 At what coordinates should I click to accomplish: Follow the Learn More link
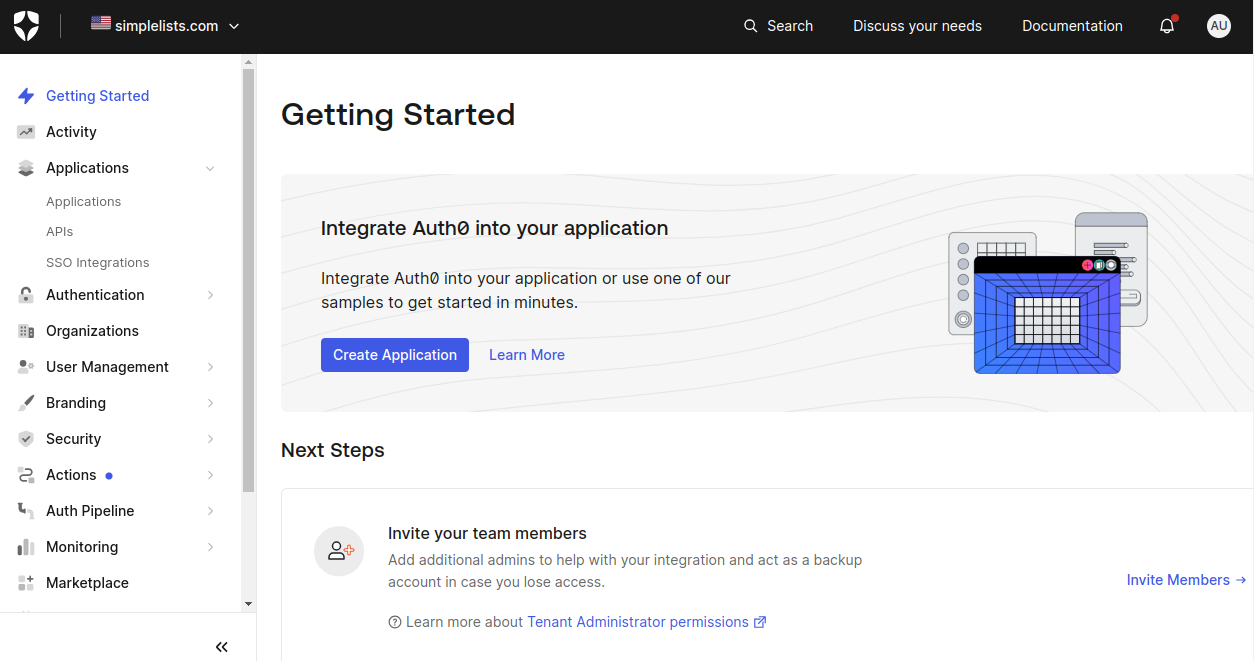pos(527,355)
